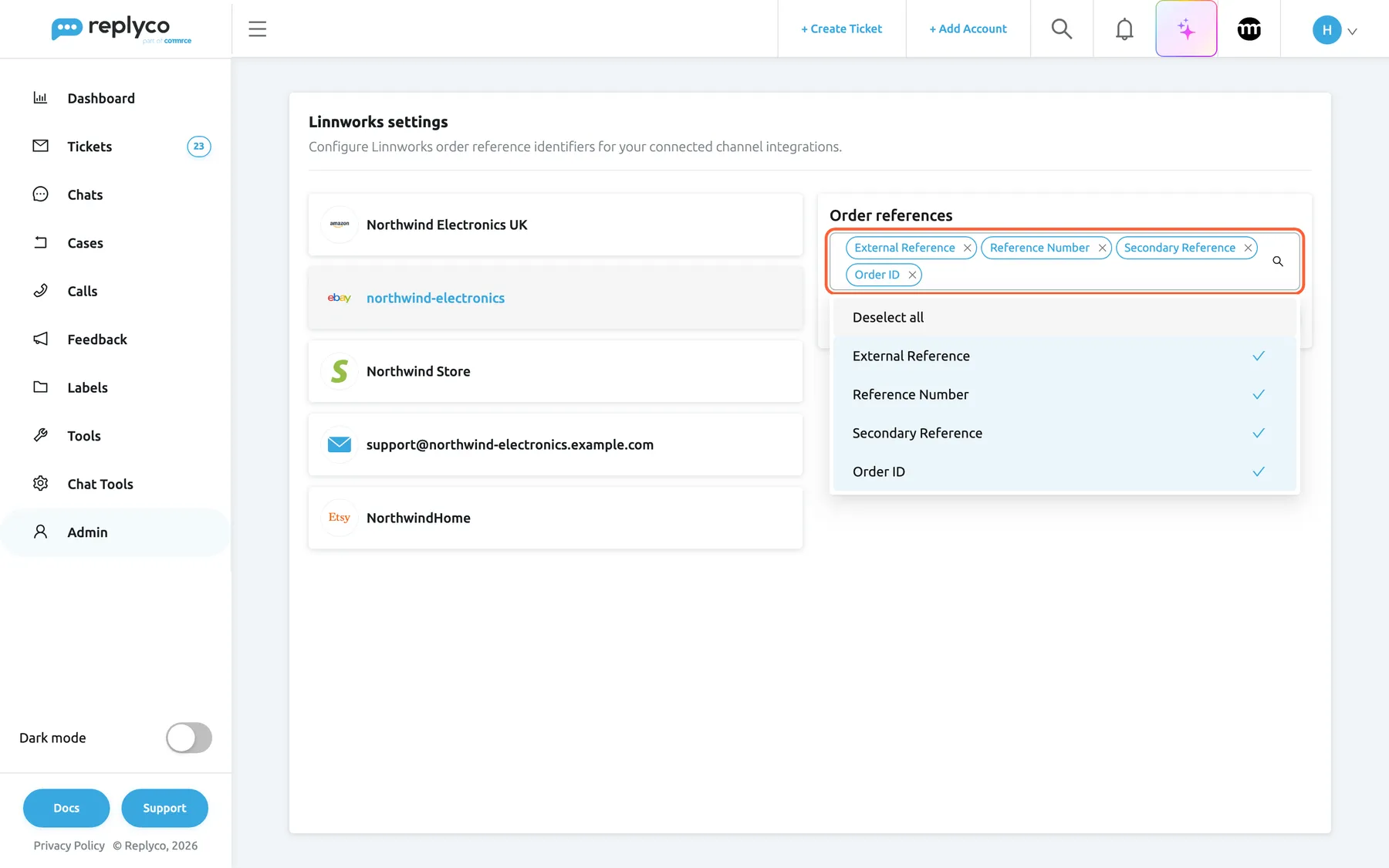
Task: Open the notifications bell
Action: (x=1124, y=29)
